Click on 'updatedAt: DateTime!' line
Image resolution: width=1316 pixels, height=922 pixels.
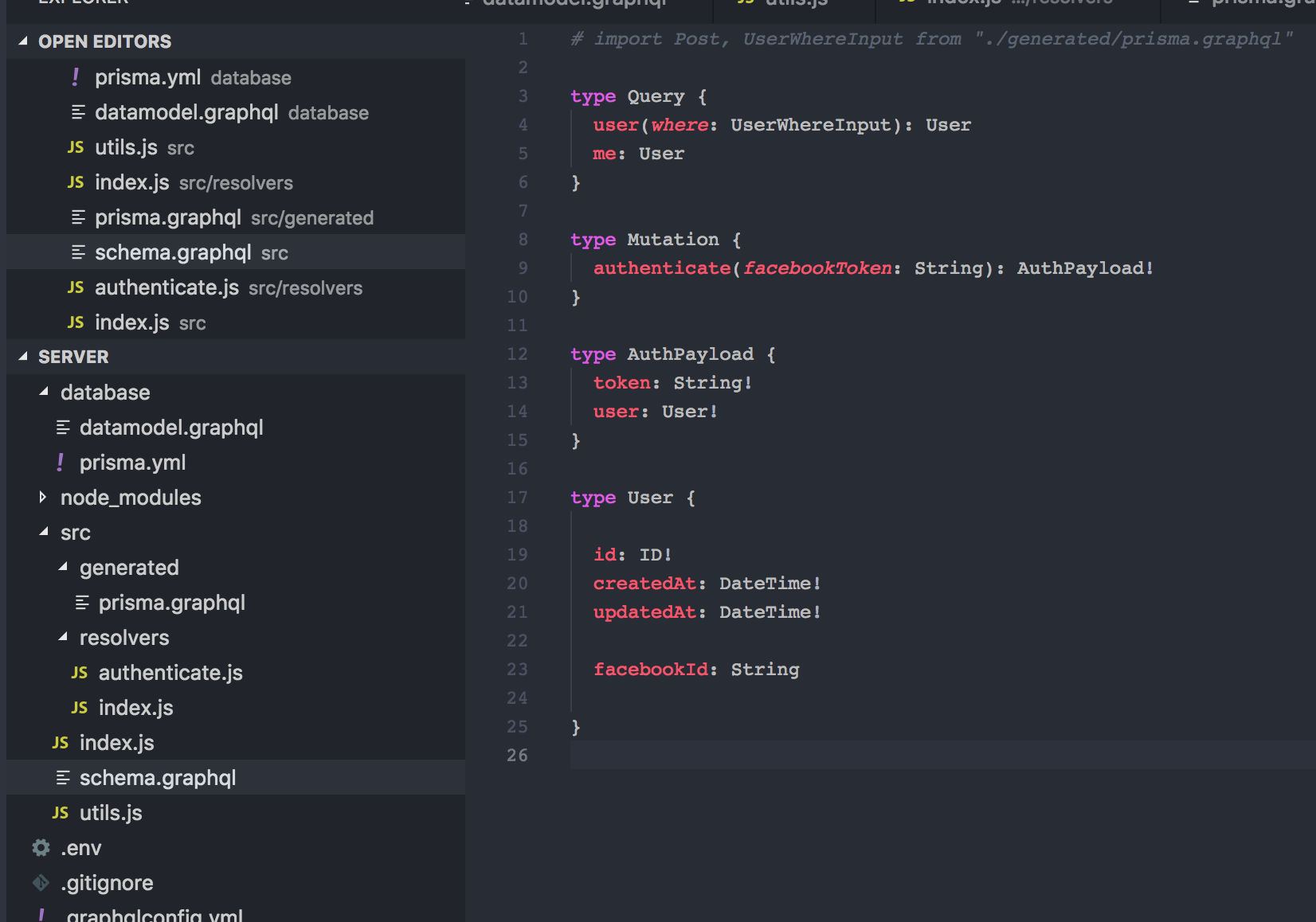pyautogui.click(x=707, y=612)
